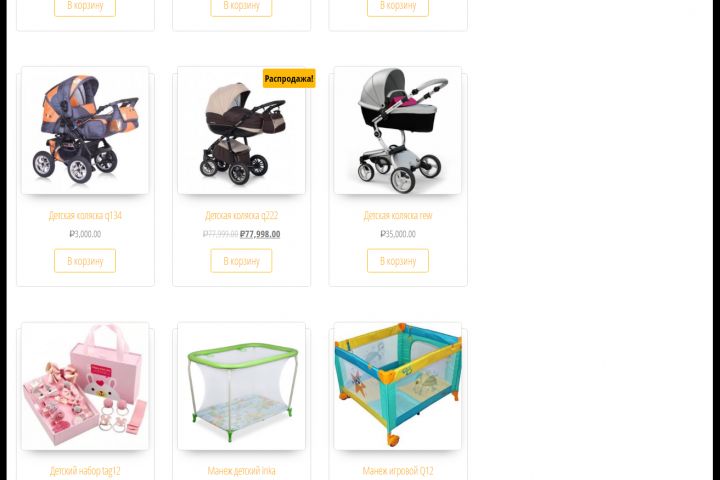
Task: Open the Манеж игровой Q12 title link
Action: 398,471
